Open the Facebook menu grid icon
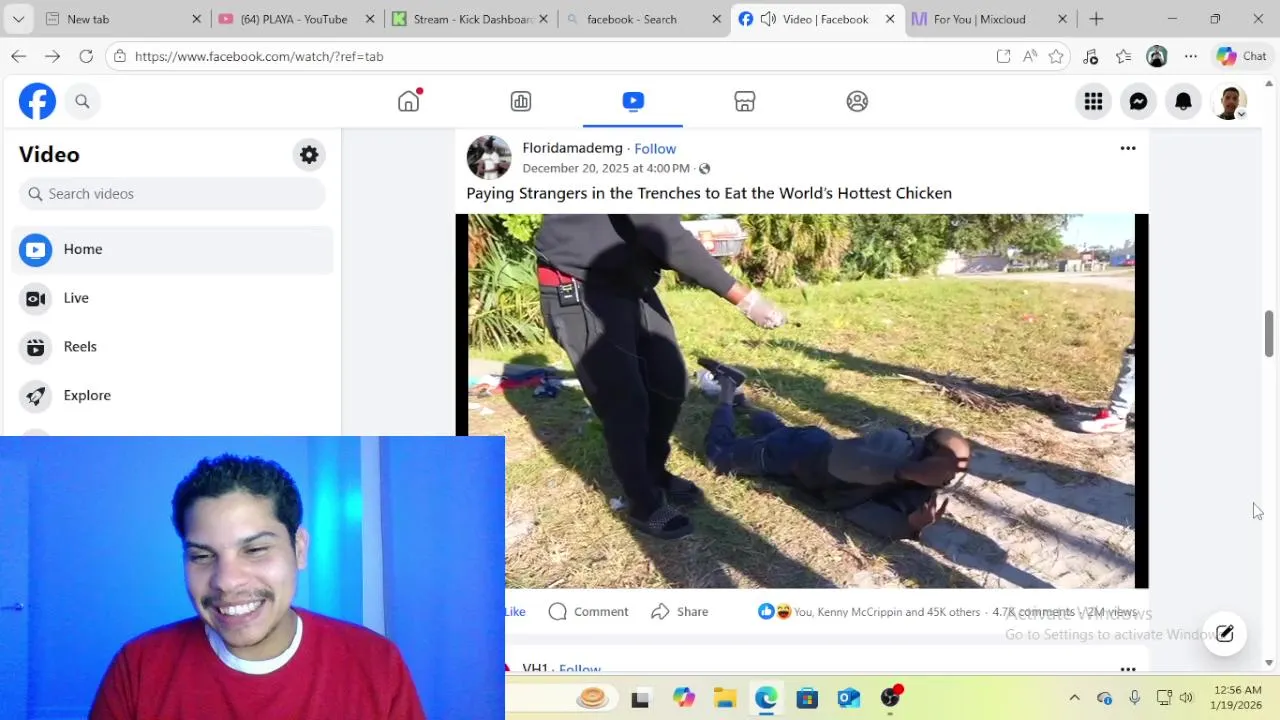The height and width of the screenshot is (720, 1280). 1093,101
